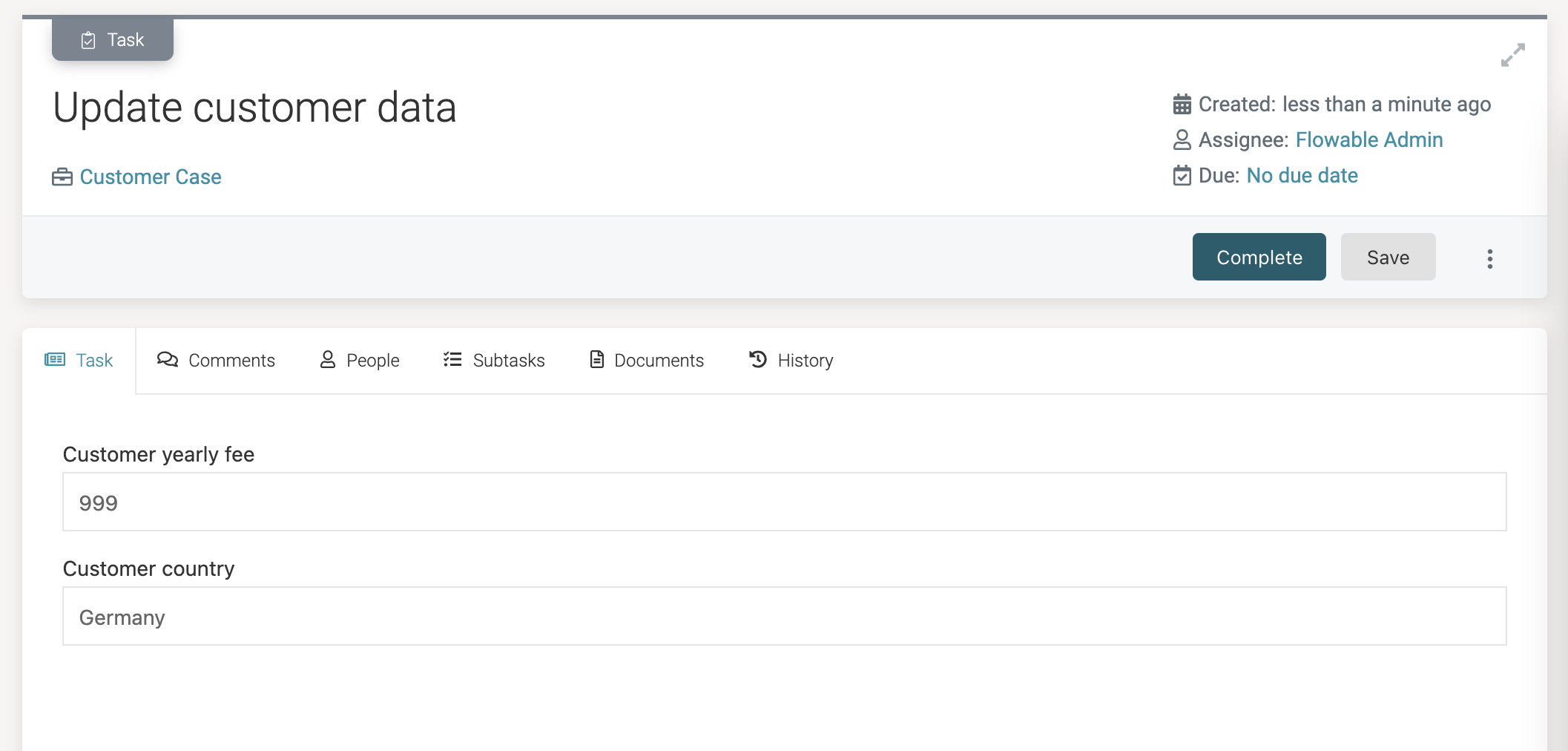Switch to the People tab
The width and height of the screenshot is (1568, 751).
(372, 360)
